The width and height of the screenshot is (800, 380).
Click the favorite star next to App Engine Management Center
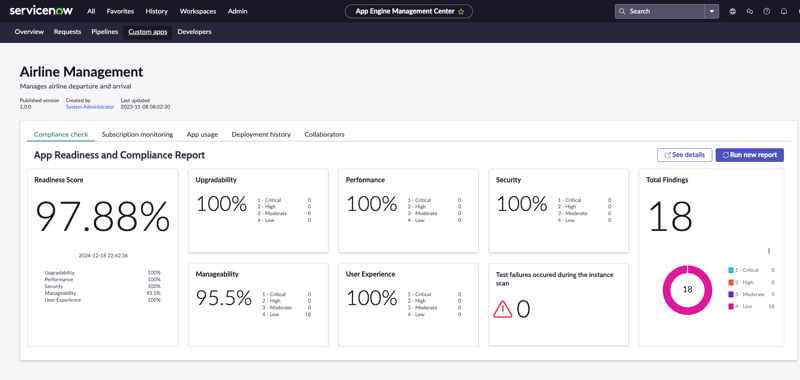(x=461, y=11)
